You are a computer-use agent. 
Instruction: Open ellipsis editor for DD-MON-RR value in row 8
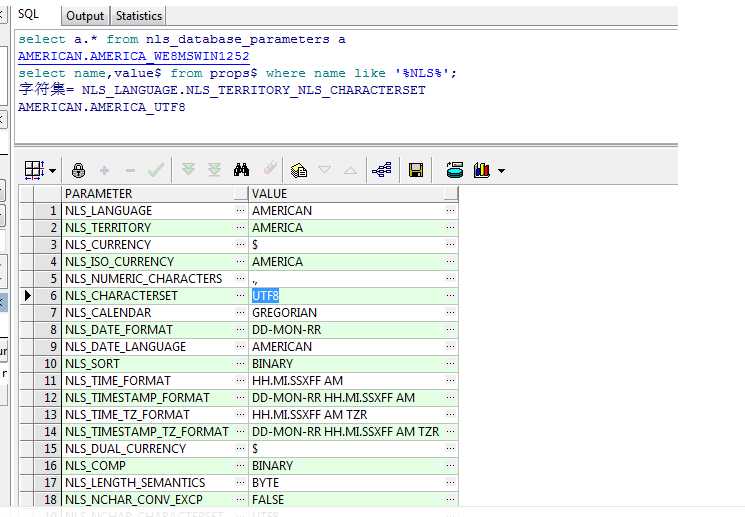(450, 329)
